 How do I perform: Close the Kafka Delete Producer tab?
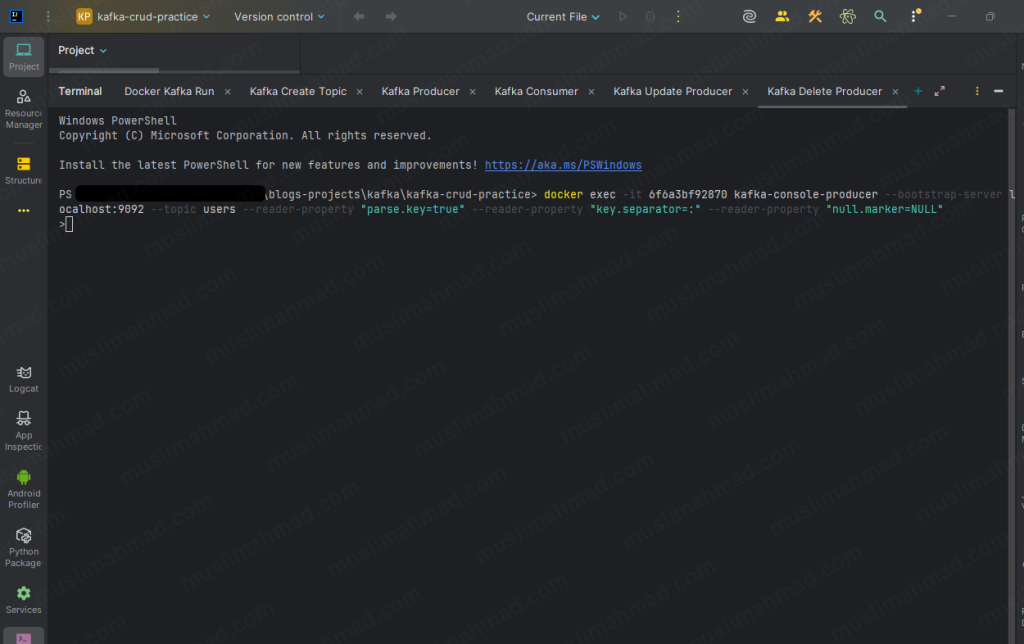(895, 92)
